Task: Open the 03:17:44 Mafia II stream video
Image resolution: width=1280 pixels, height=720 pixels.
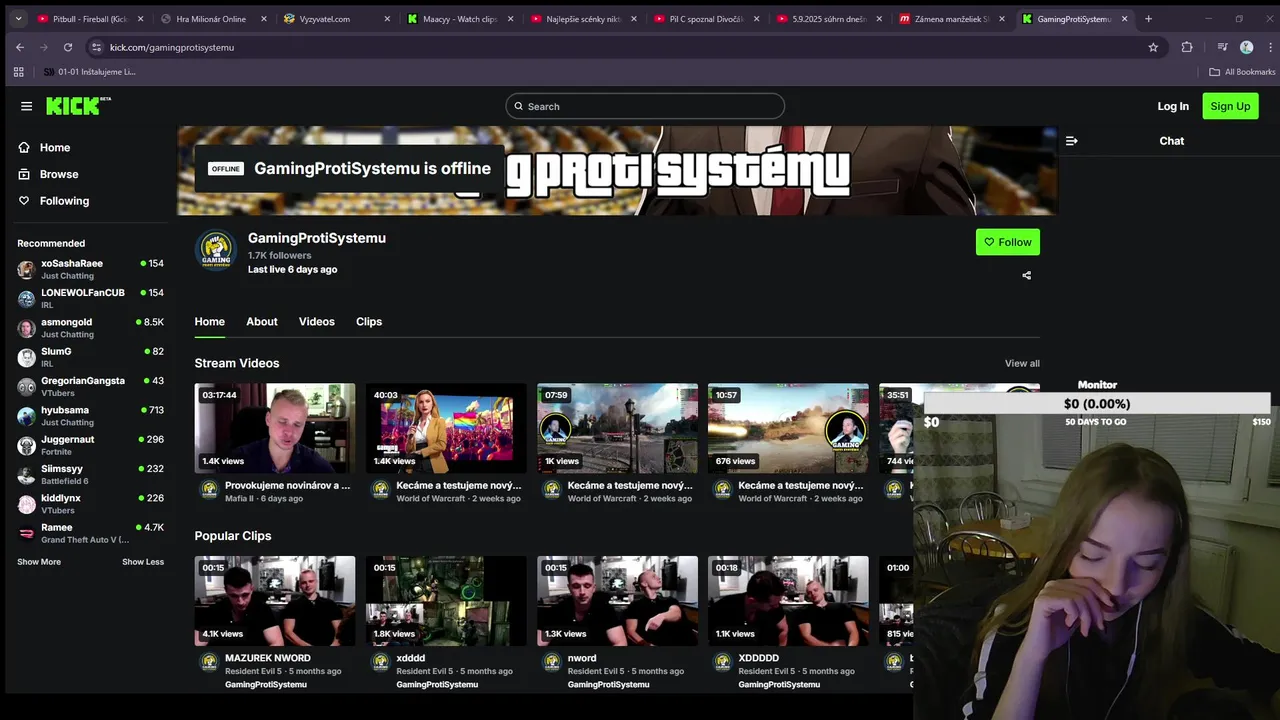Action: 275,428
